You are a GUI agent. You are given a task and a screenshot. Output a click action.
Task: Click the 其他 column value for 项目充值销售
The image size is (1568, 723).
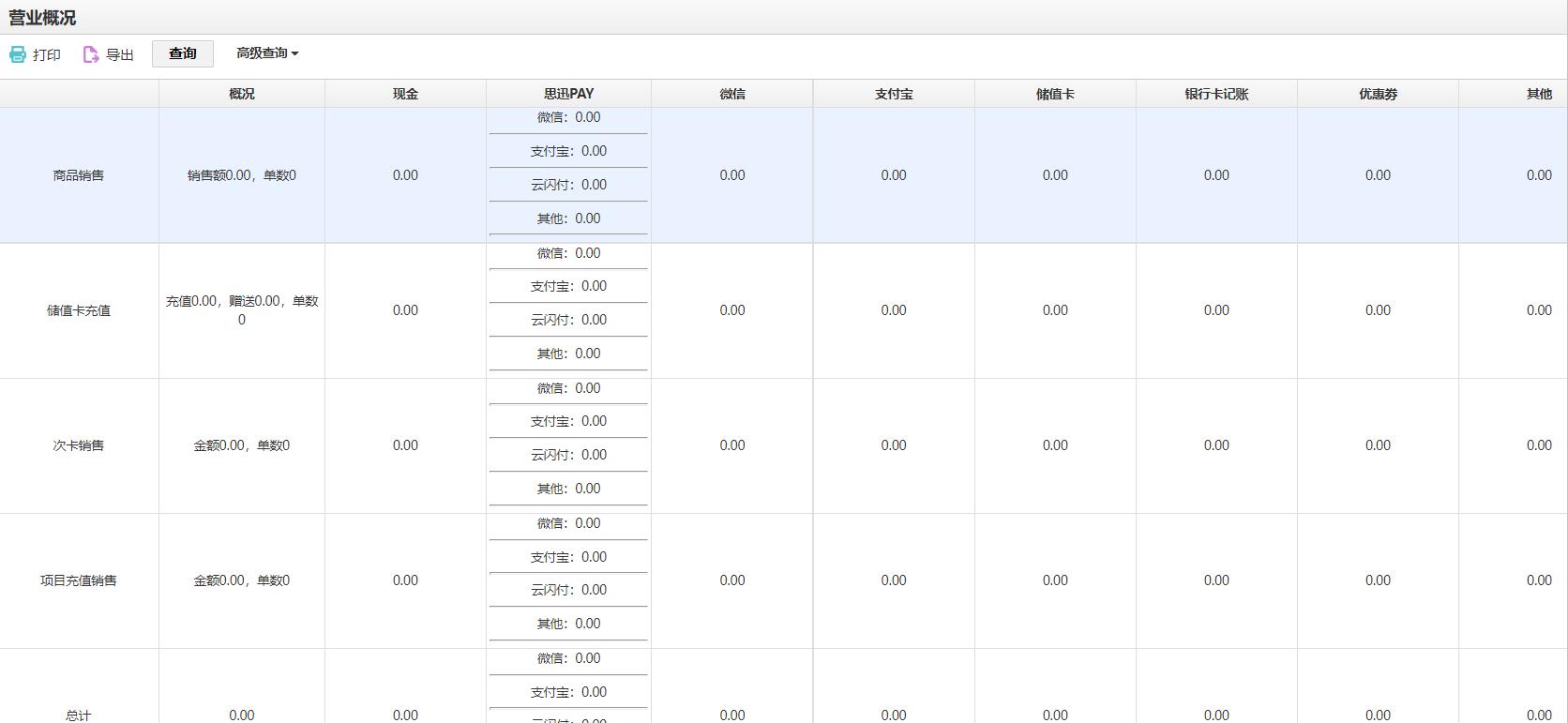click(x=1539, y=580)
